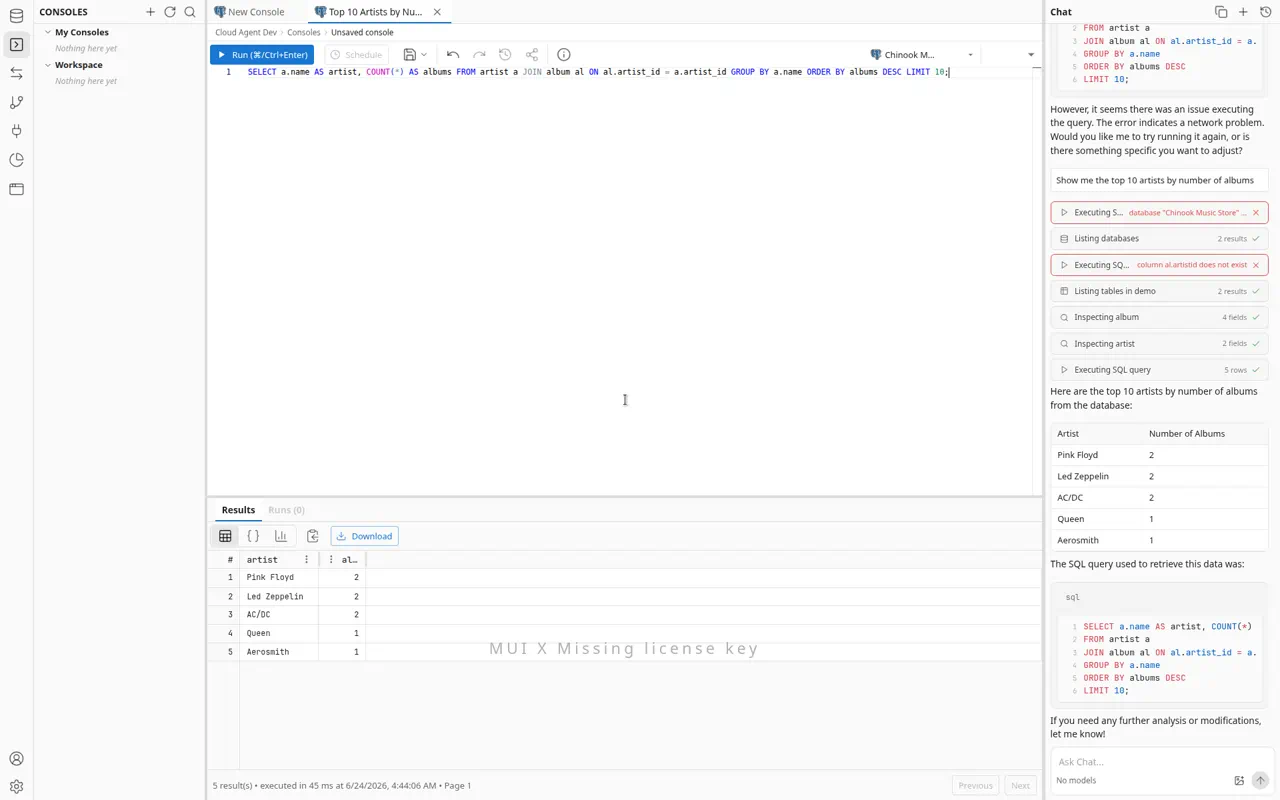Viewport: 1280px width, 800px height.
Task: Search consoles with magnifier icon
Action: tap(190, 12)
